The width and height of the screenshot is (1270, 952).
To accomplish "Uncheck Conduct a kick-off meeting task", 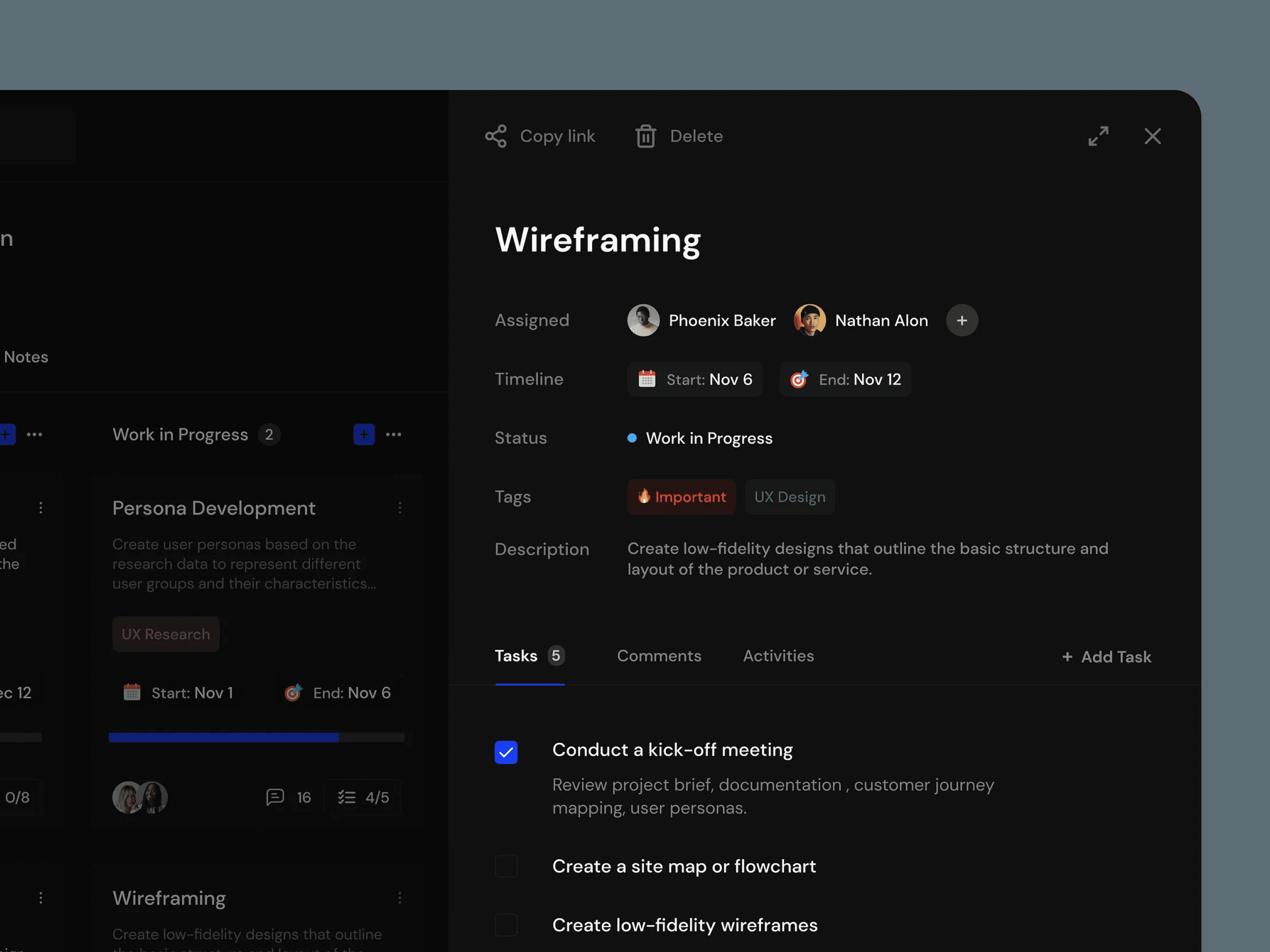I will [506, 752].
